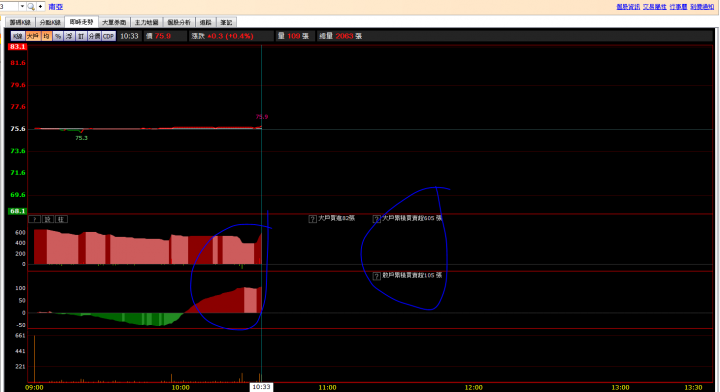Open the 個股資訊 link
Viewport: 720px width, 392px height.
click(x=628, y=6)
